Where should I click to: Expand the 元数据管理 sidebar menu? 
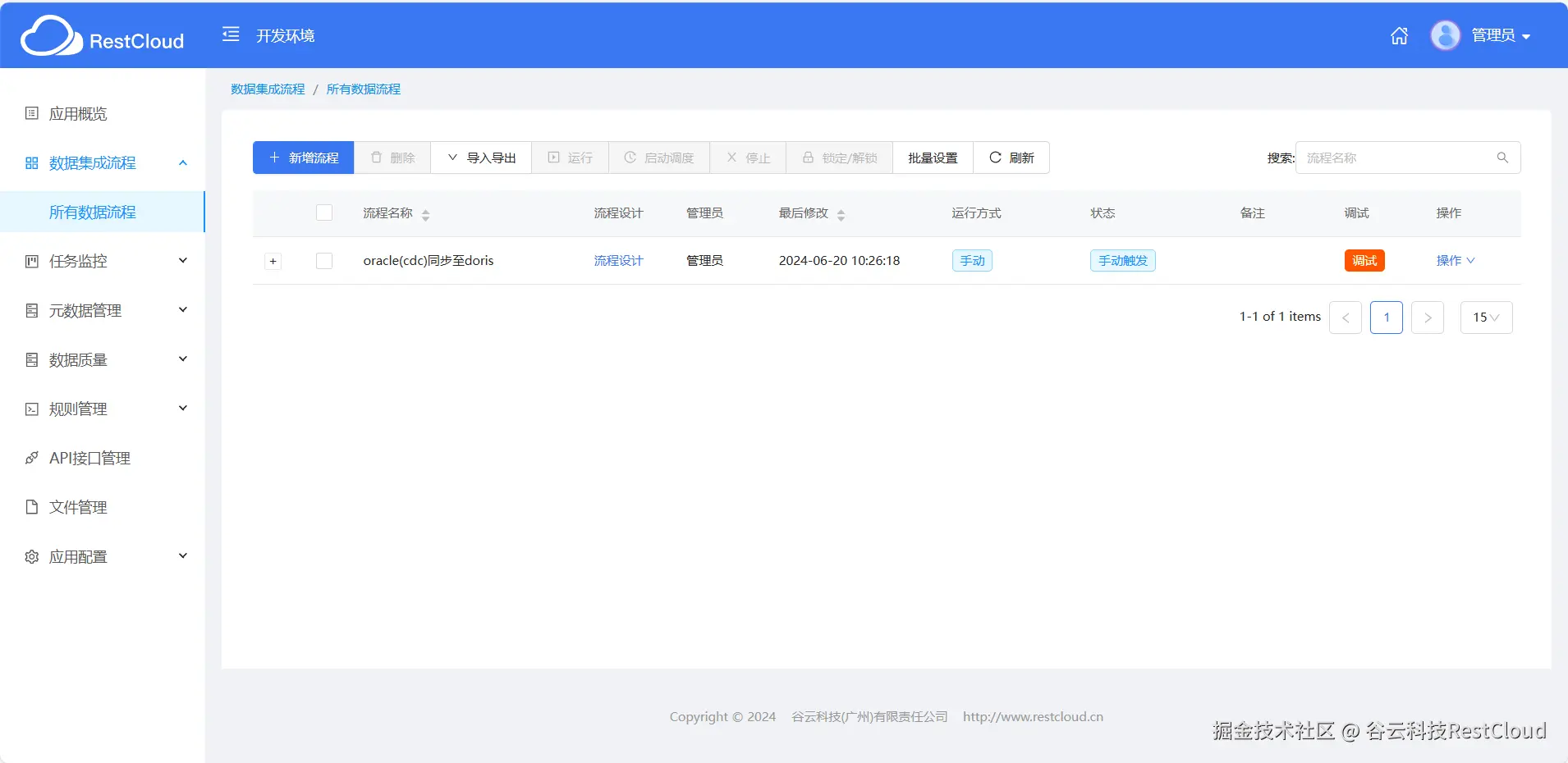(103, 310)
